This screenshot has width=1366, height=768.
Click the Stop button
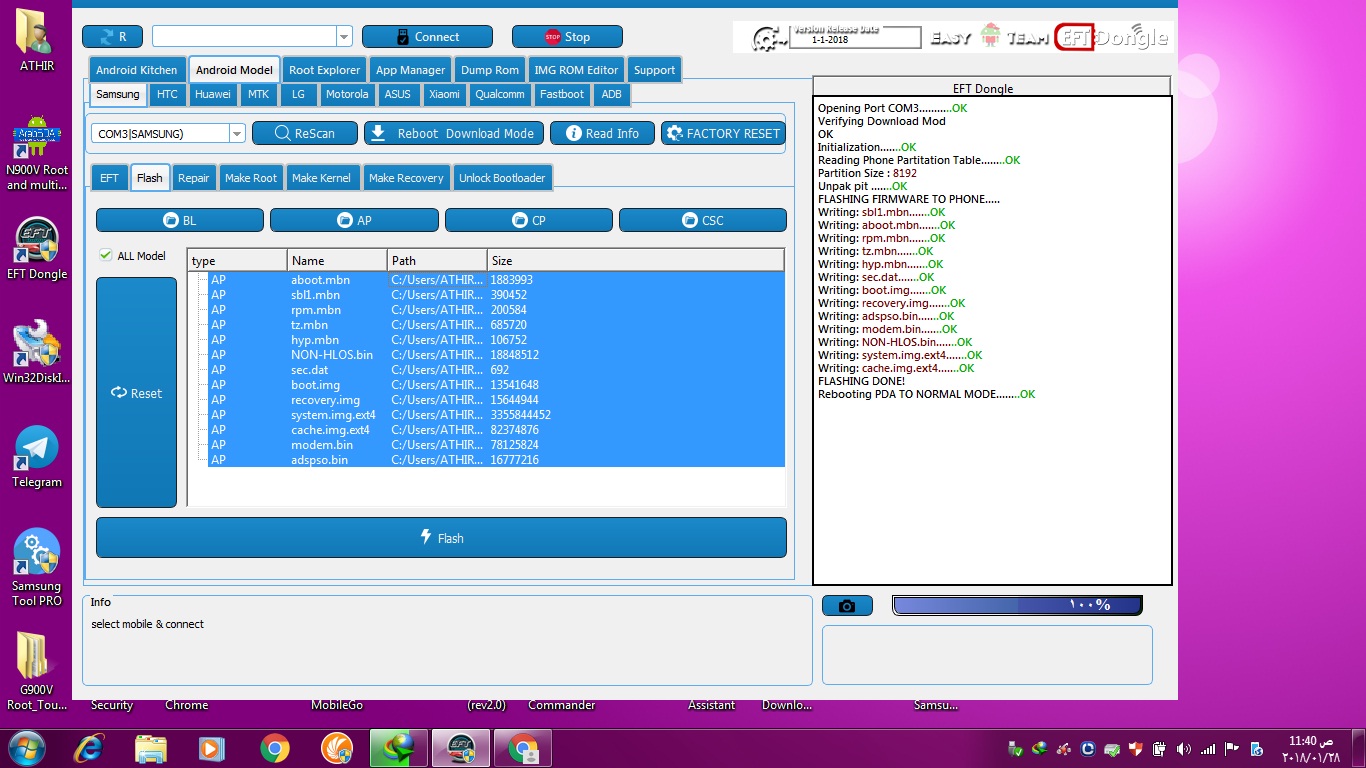[567, 37]
